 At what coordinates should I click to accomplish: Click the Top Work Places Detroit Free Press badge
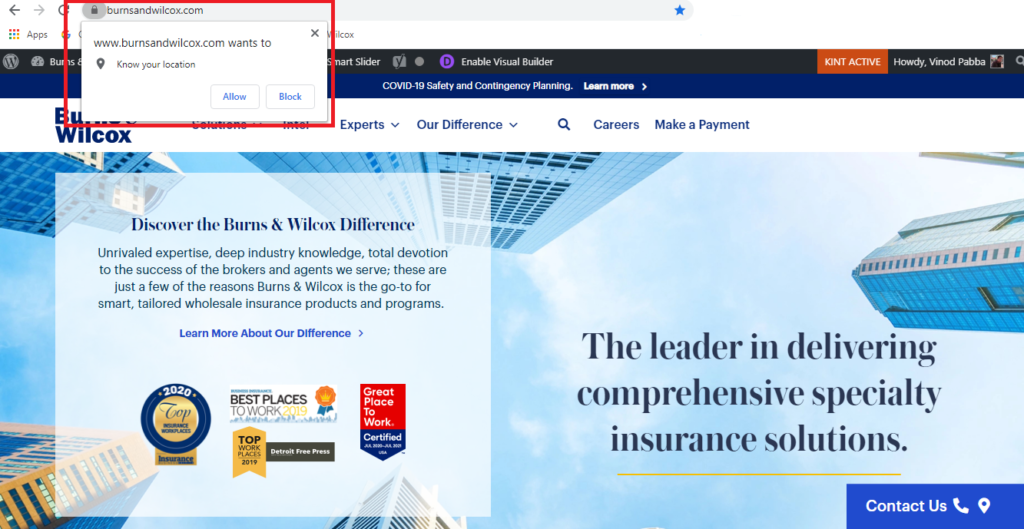(283, 452)
